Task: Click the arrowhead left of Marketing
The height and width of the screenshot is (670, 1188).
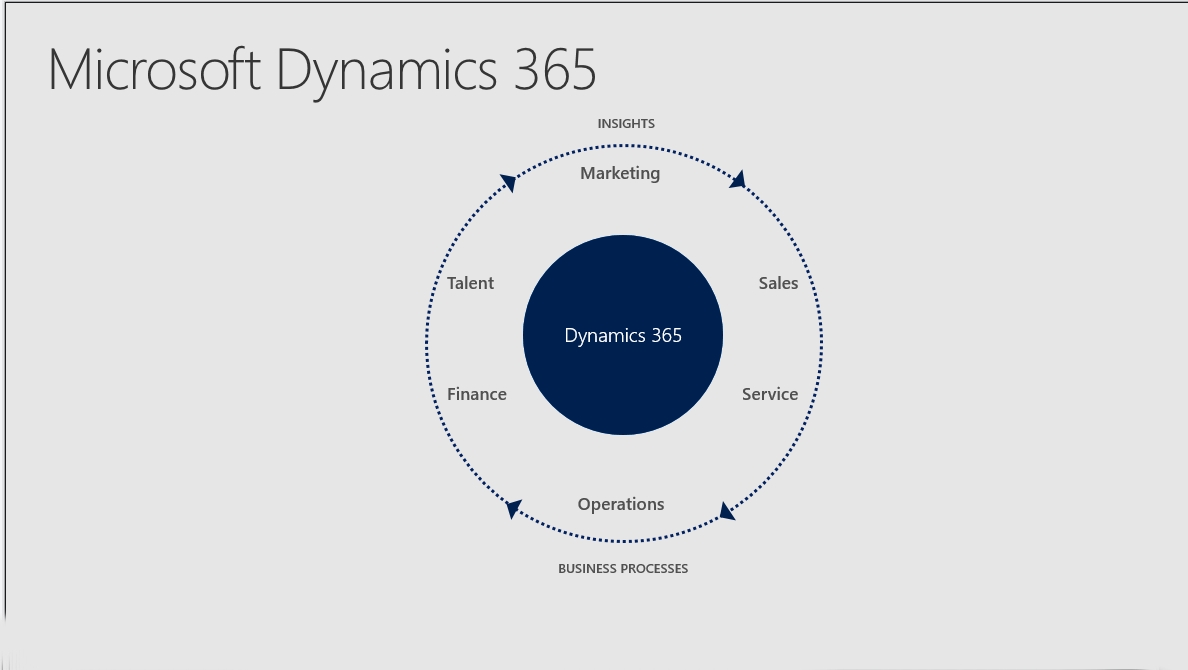Action: pyautogui.click(x=508, y=182)
